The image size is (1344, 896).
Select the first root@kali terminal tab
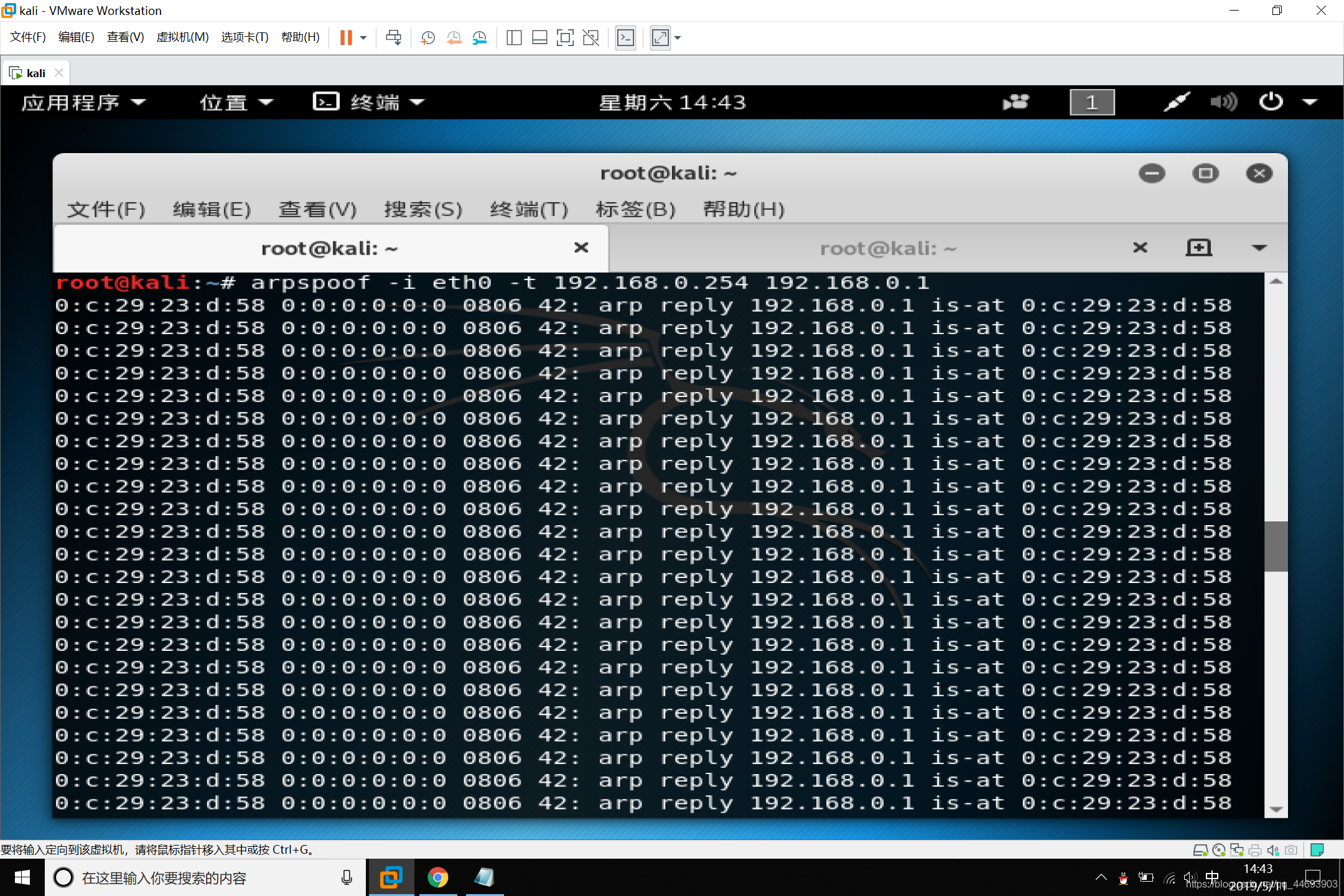(330, 248)
